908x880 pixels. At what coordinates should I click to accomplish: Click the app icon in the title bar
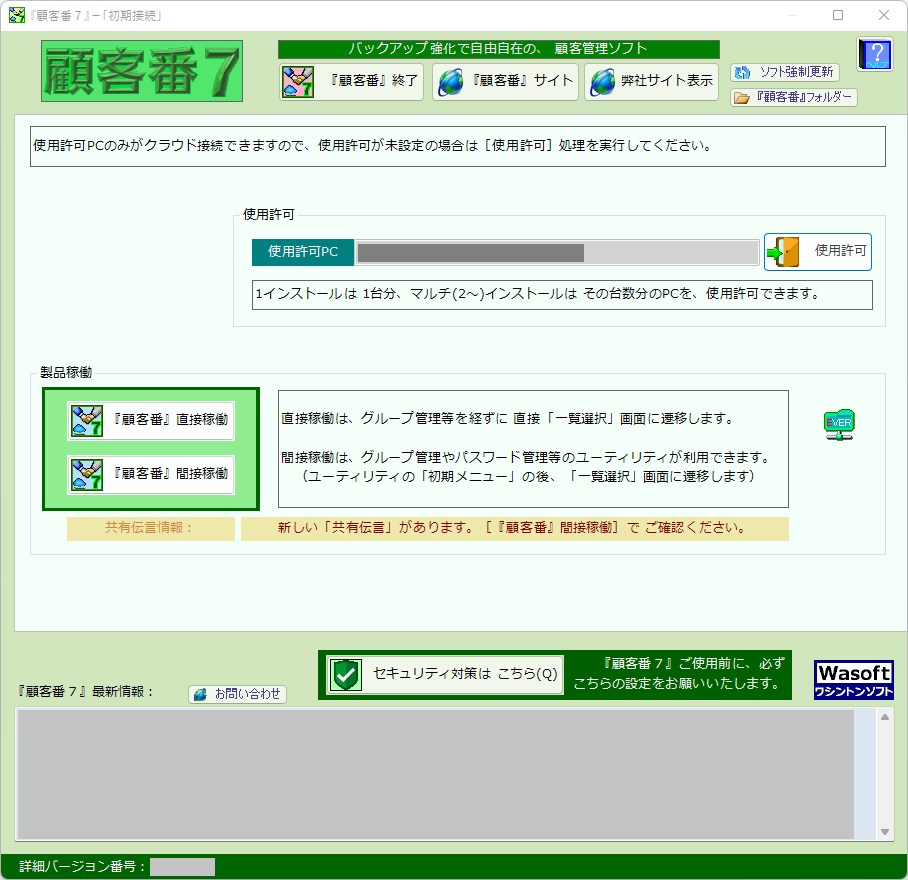17,15
